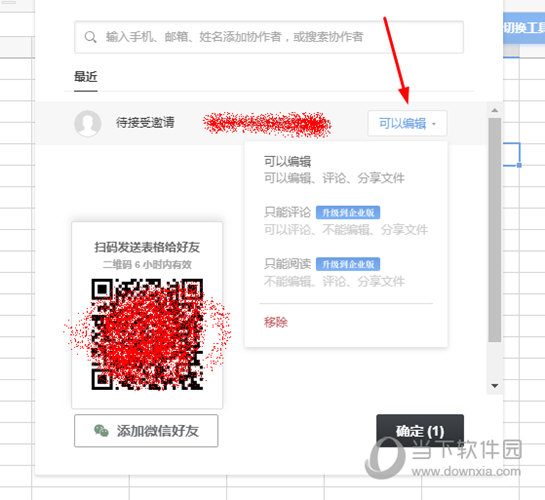The height and width of the screenshot is (500, 545).
Task: Click the WeChat icon in button
Action: coord(101,431)
